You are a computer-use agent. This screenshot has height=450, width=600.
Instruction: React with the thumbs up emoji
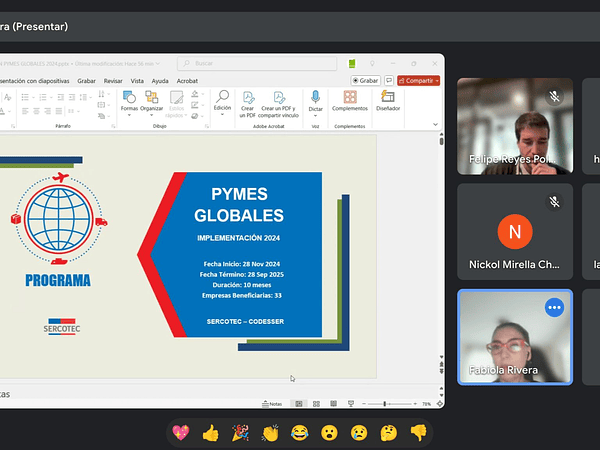tap(210, 433)
